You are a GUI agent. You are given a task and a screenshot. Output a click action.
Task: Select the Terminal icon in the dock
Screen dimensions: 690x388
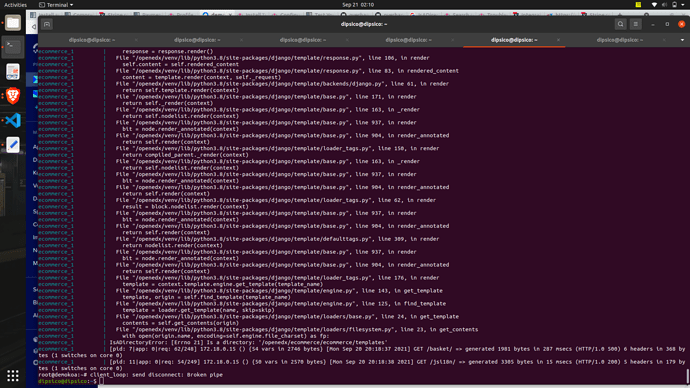[13, 47]
